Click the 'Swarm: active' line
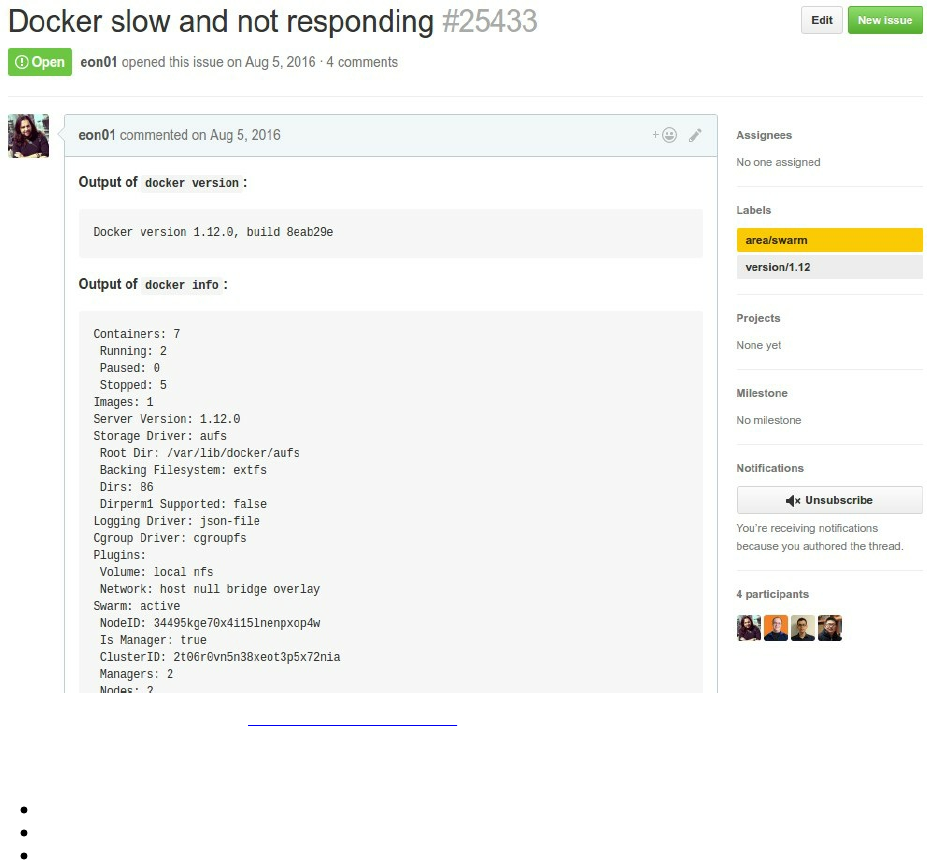Viewport: 937px width, 860px height. coord(136,606)
